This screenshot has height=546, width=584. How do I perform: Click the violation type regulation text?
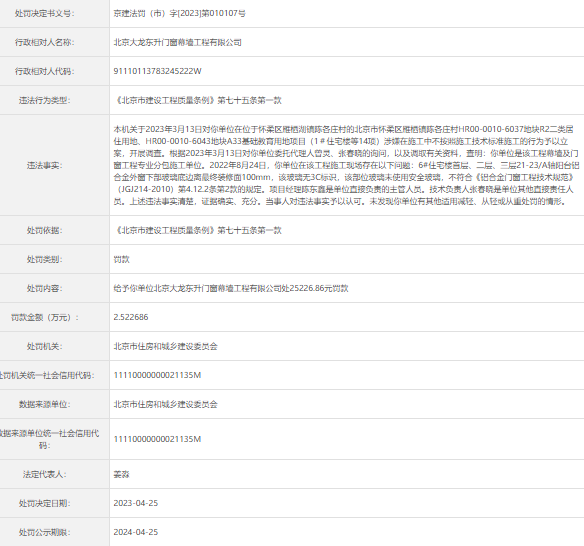click(x=197, y=100)
